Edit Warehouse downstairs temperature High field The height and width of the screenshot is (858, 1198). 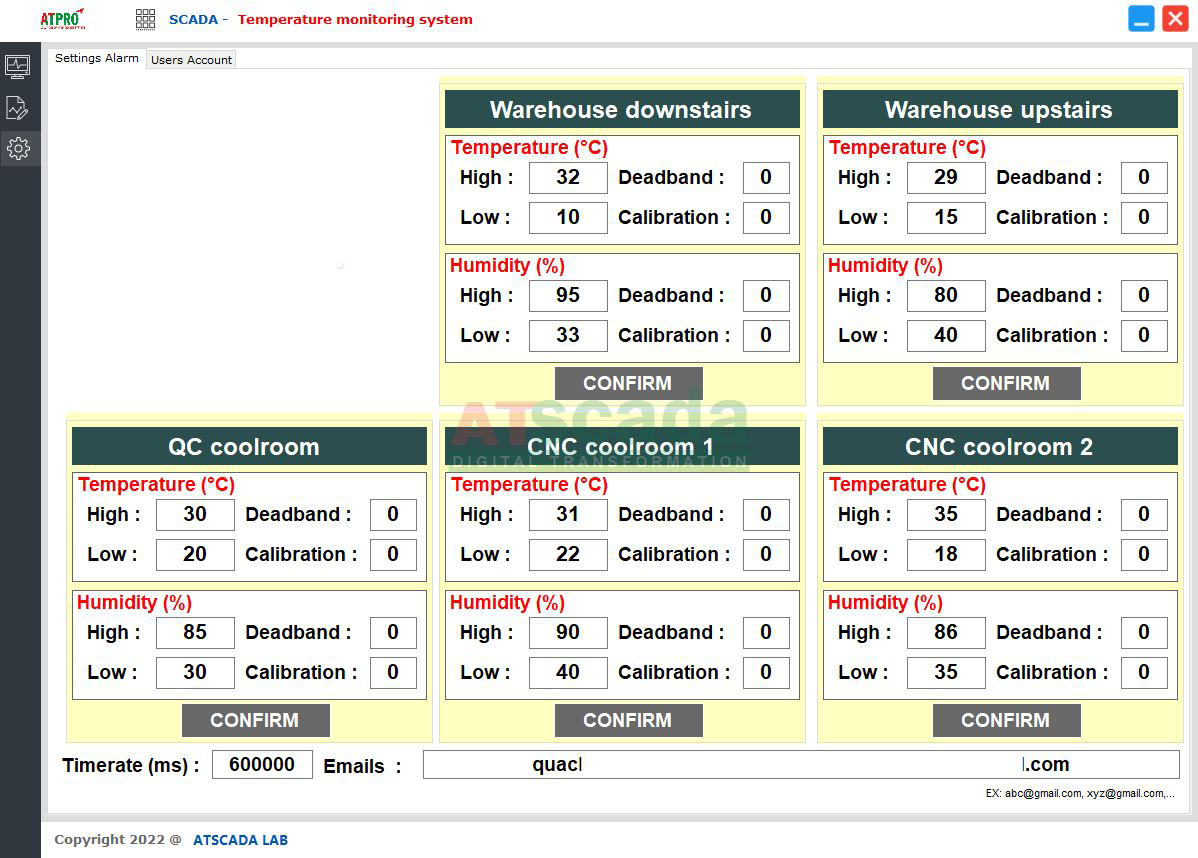(568, 178)
